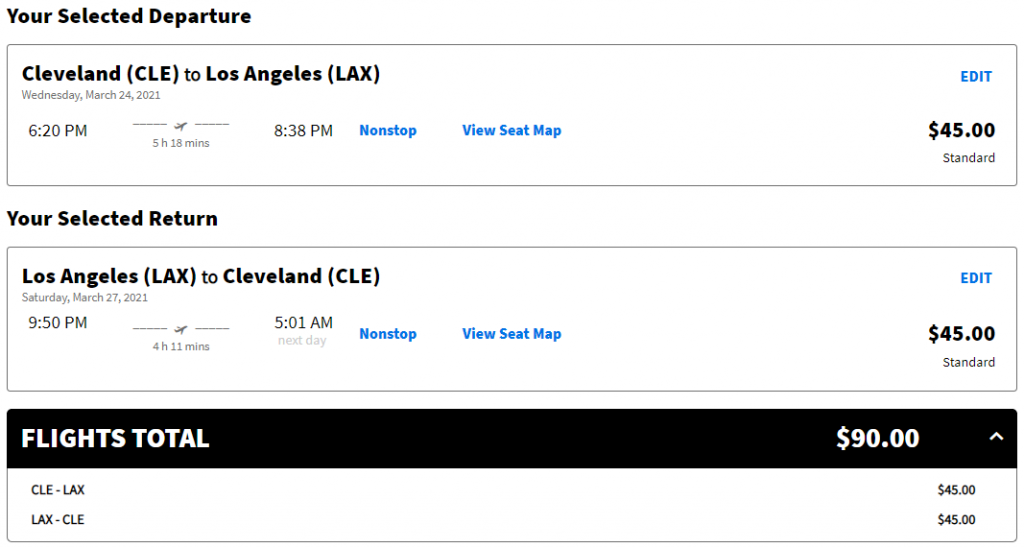This screenshot has height=548, width=1024.
Task: View Seat Map for LAX to CLE
Action: pyautogui.click(x=512, y=334)
